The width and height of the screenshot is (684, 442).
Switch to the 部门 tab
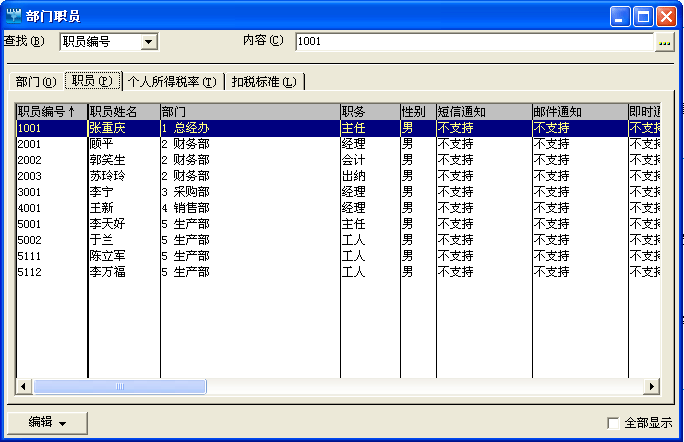[x=35, y=82]
